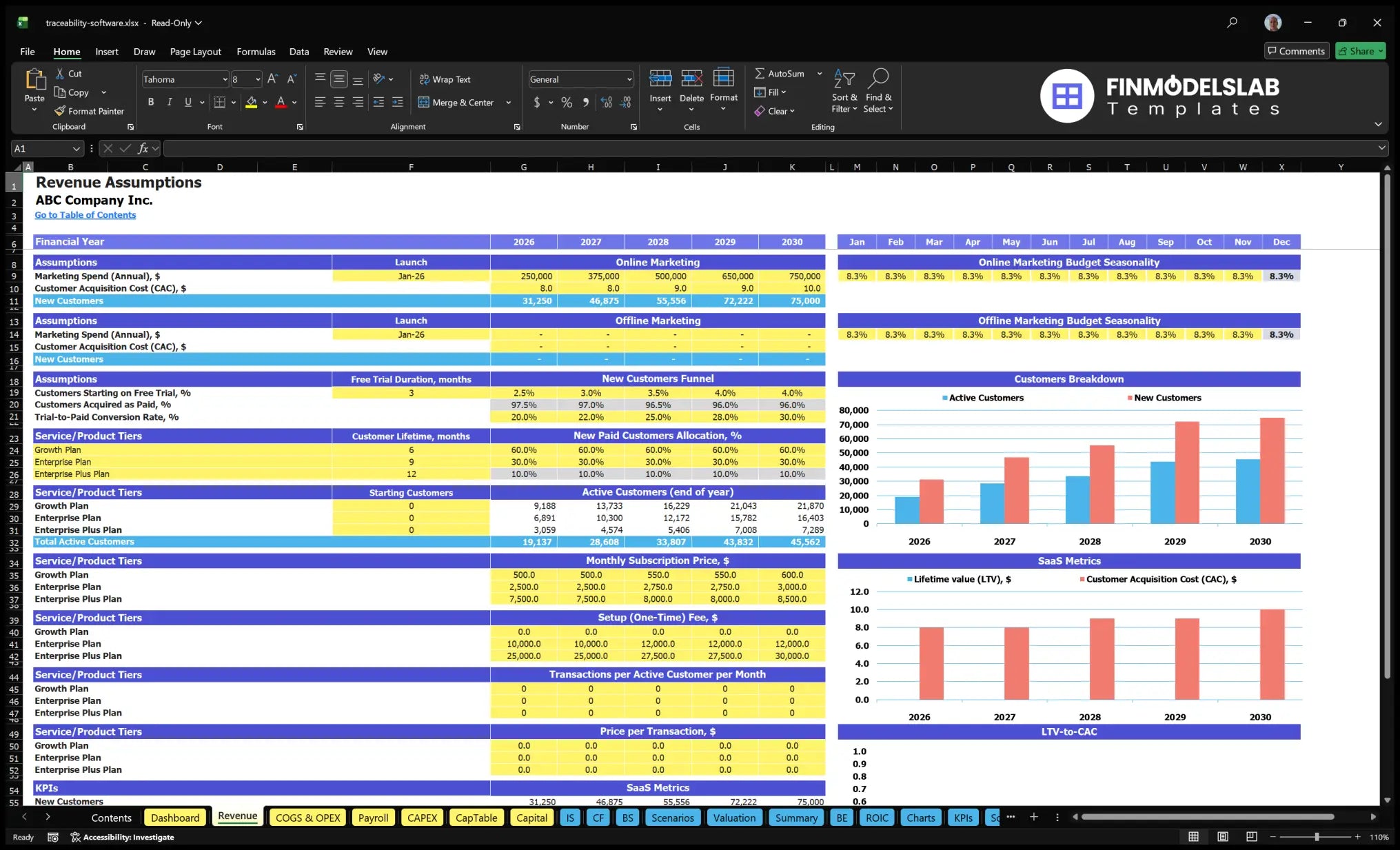Open the font name dropdown Tahoma
The width and height of the screenshot is (1400, 850).
pos(225,79)
